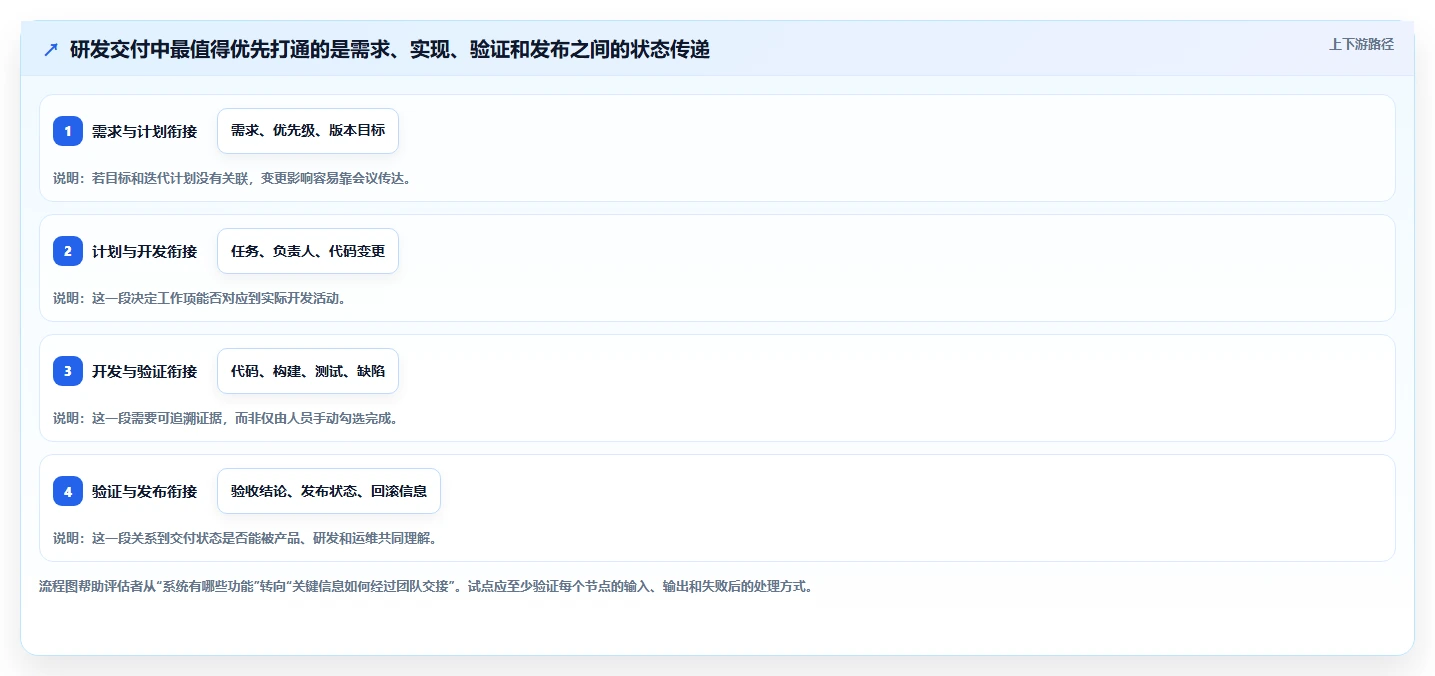Click the note about 可追溯证据
Screen dimensions: 1435x676
coord(225,418)
